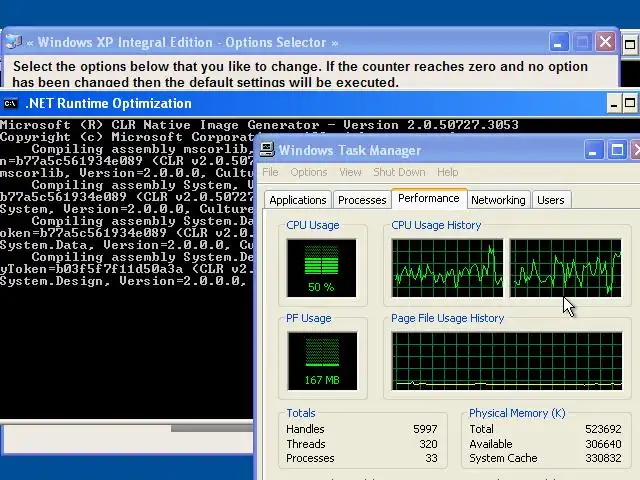Switch to the Users tab

[x=551, y=200]
